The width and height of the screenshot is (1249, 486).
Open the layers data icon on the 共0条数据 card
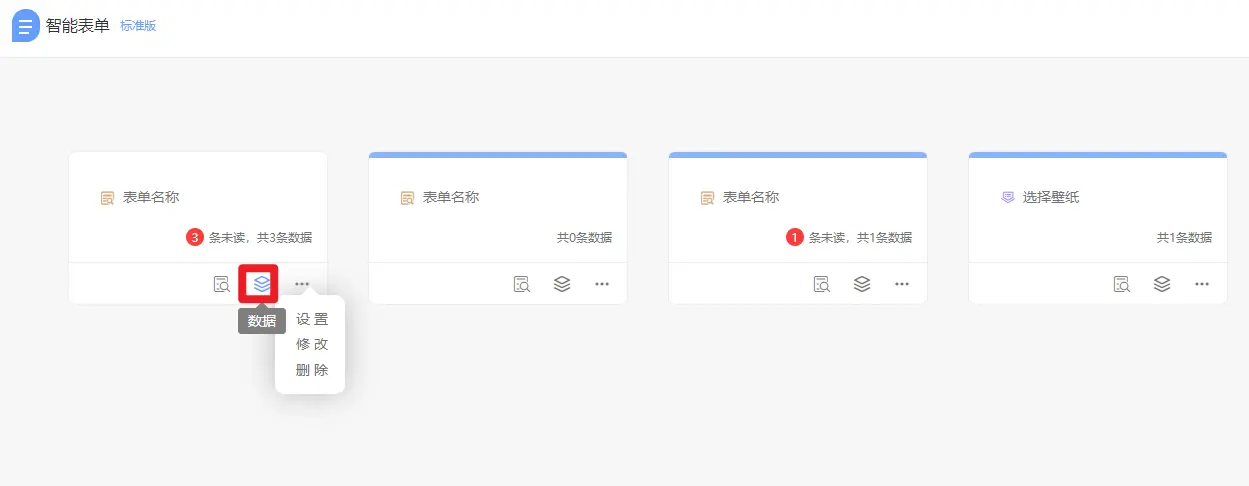pos(562,284)
